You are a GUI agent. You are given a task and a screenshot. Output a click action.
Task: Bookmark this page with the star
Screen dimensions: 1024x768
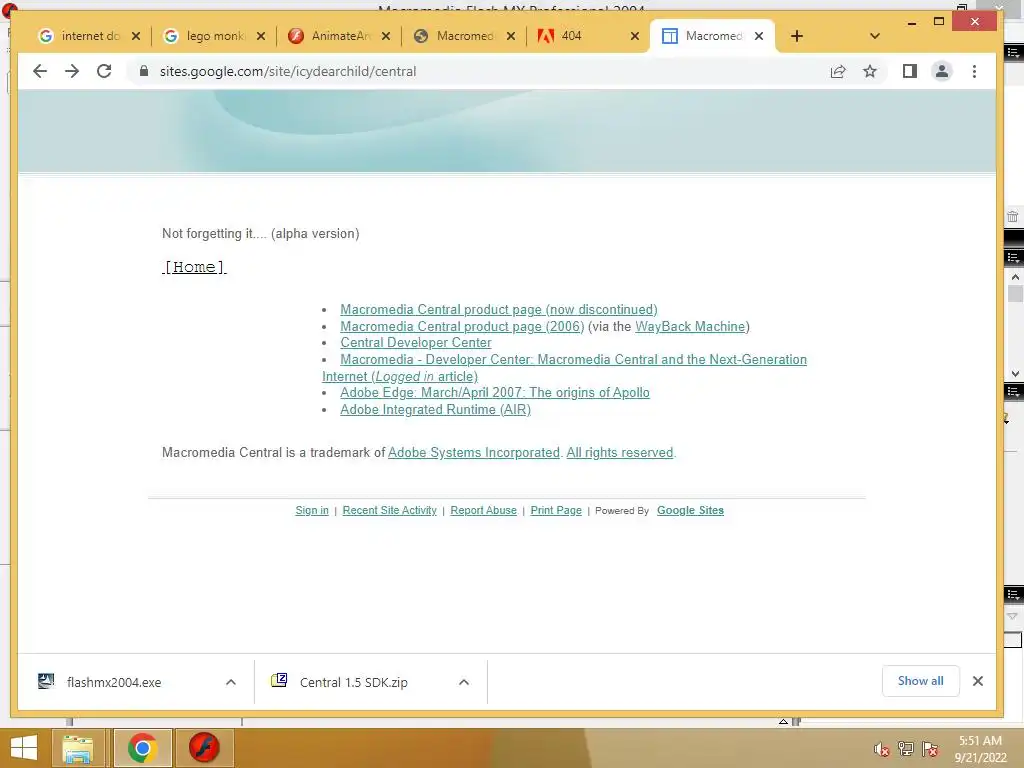tap(870, 71)
